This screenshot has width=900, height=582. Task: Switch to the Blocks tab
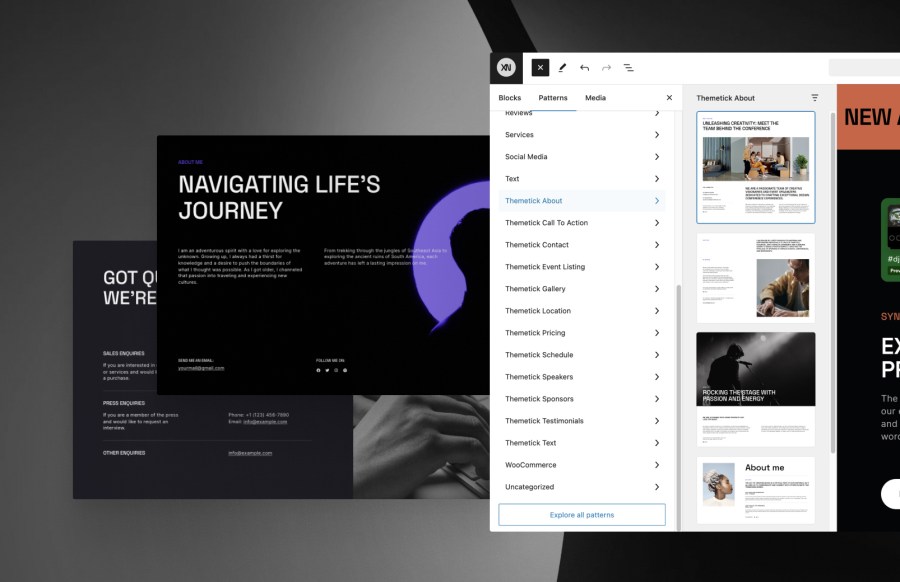tap(510, 98)
